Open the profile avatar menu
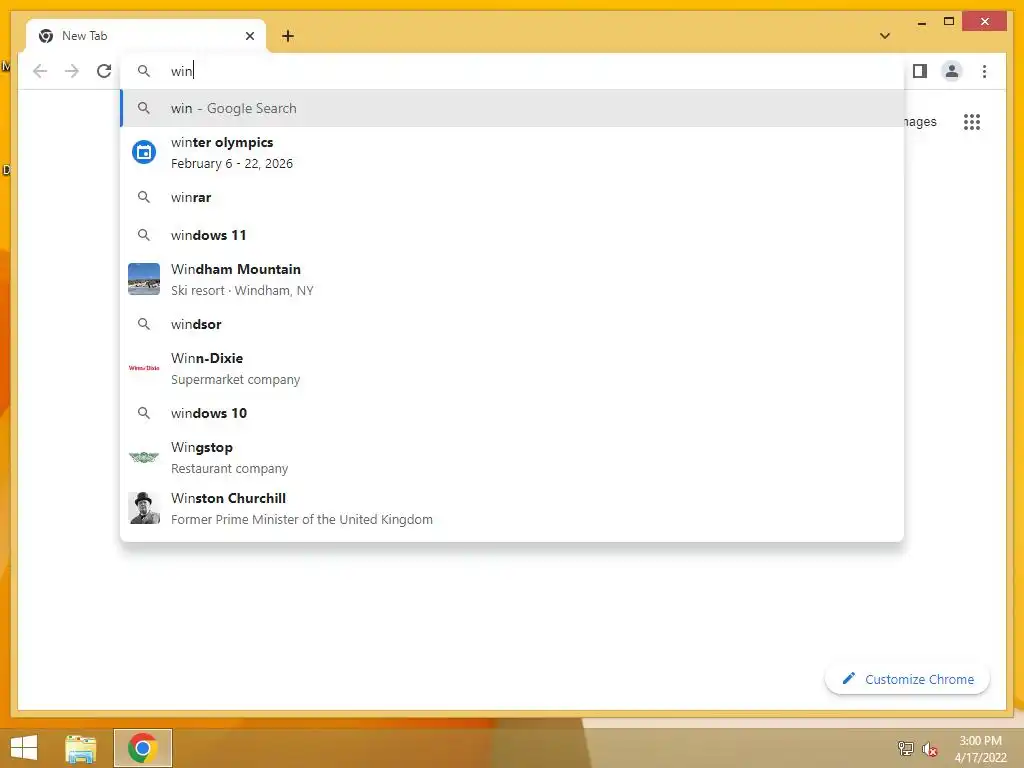This screenshot has height=768, width=1024. click(x=952, y=71)
